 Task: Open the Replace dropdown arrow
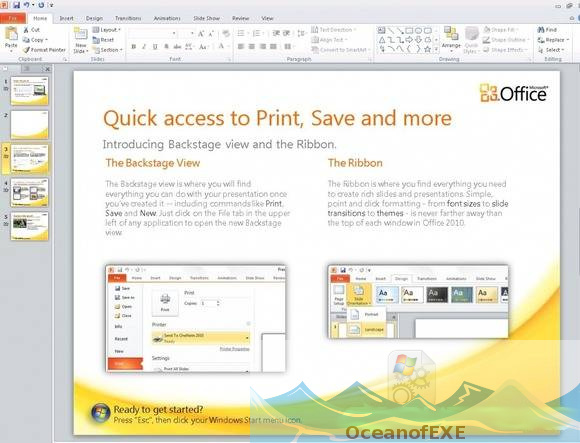tap(567, 40)
